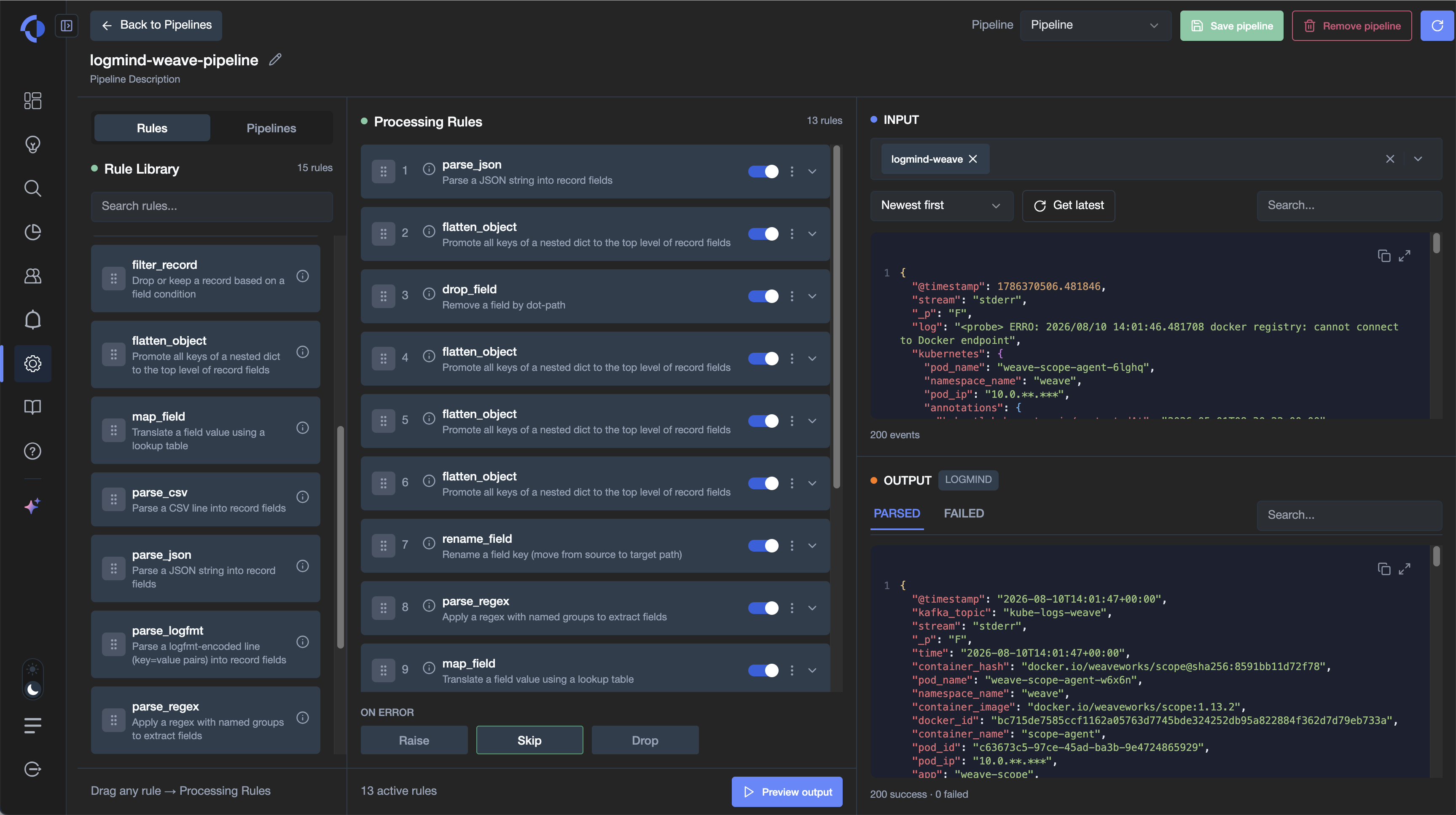Expand rule 1 parse_json details

(812, 171)
